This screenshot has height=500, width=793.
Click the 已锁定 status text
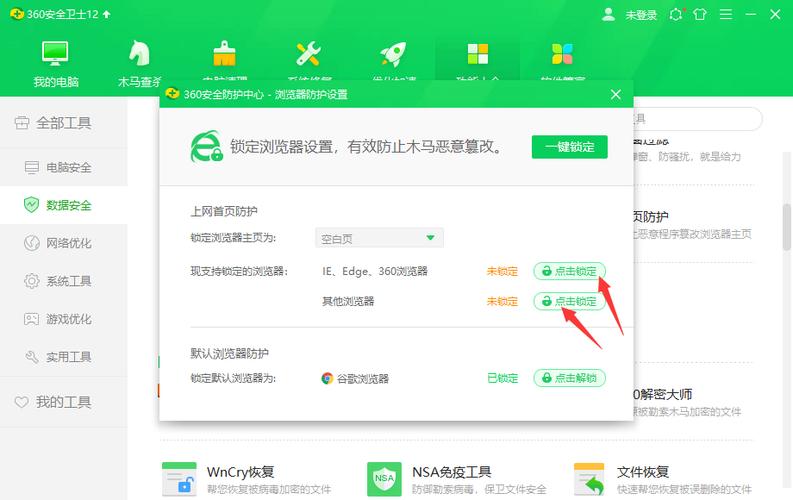click(503, 378)
